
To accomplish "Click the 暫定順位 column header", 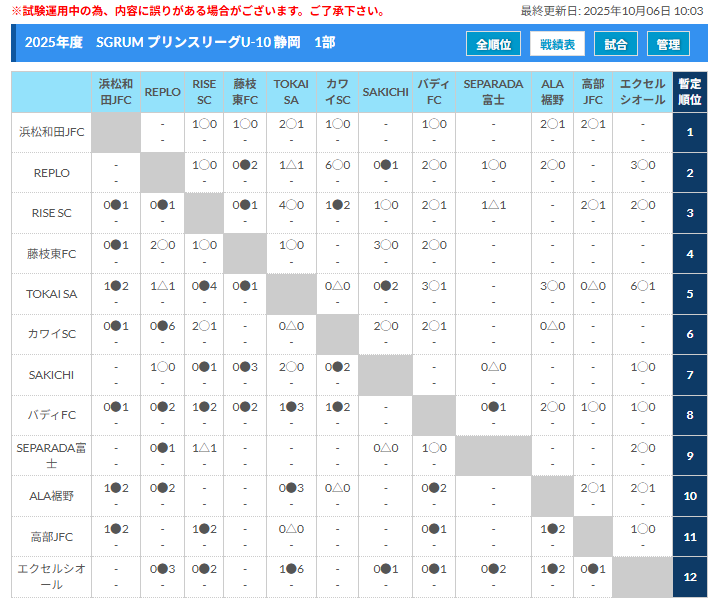I will (x=689, y=92).
